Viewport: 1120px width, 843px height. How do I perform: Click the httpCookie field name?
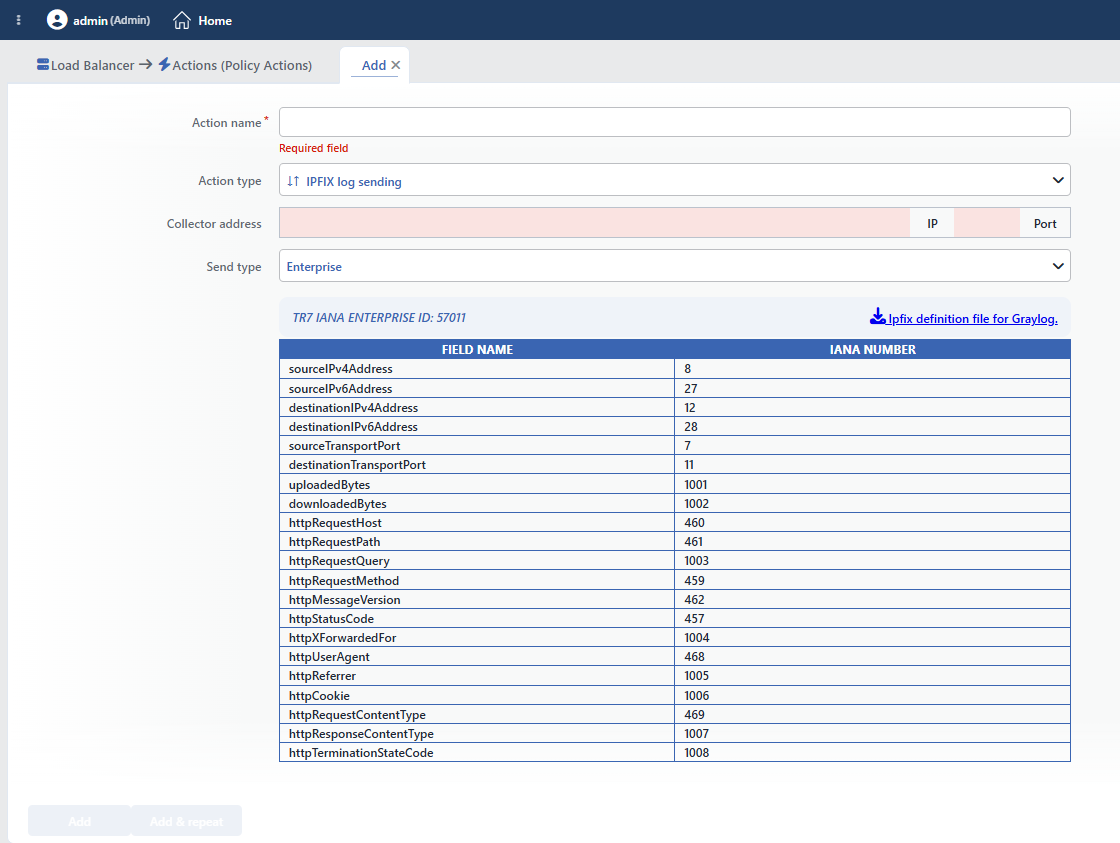click(319, 695)
